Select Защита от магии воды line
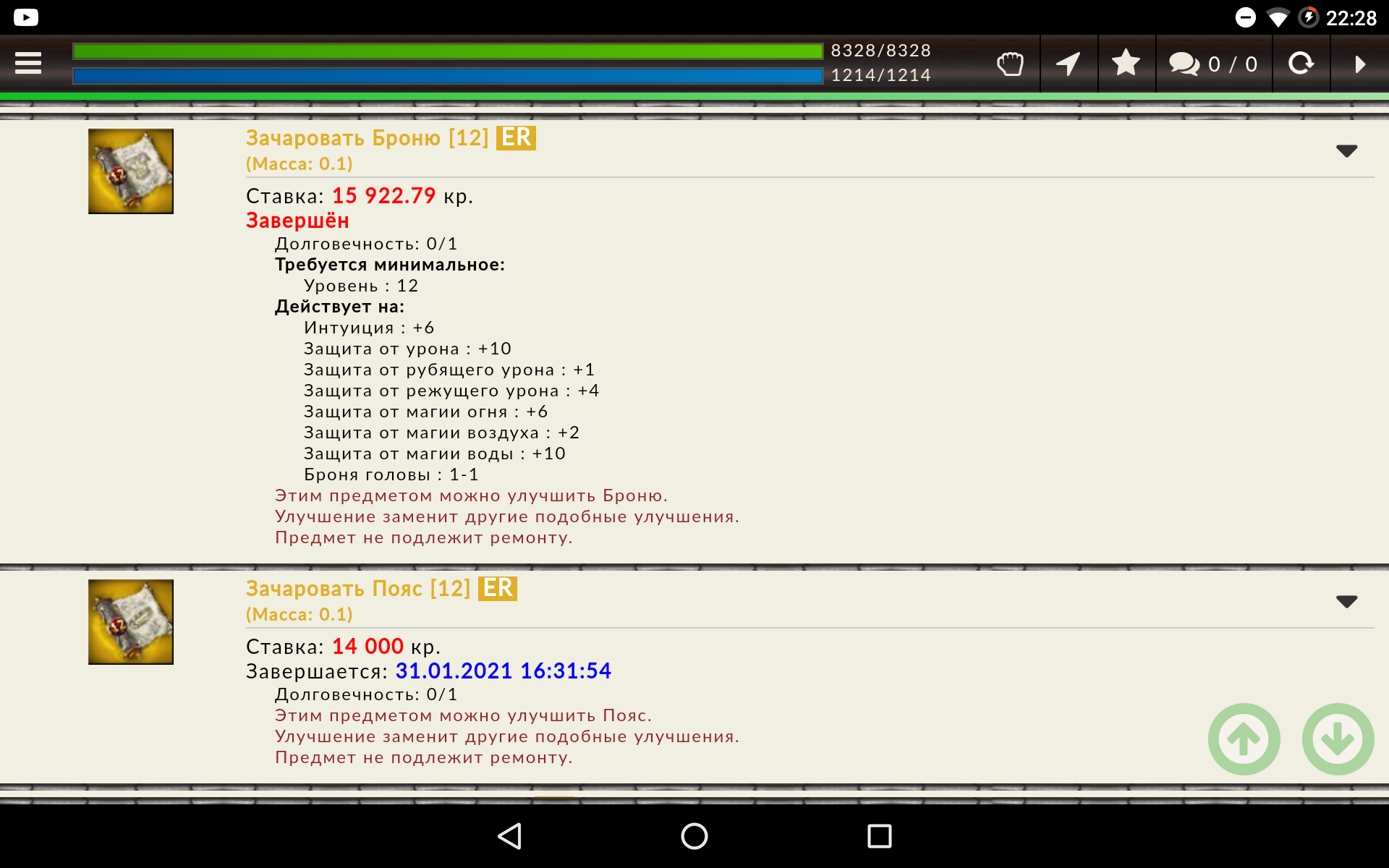This screenshot has height=868, width=1389. pyautogui.click(x=435, y=454)
